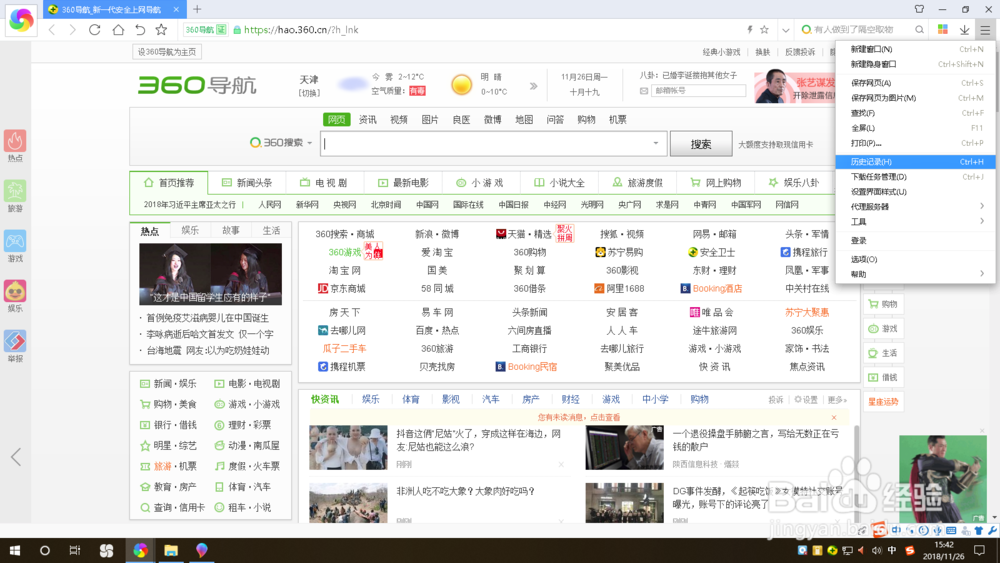Open address bar dropdown arrow
Screen dimensions: 1000x563
(786, 30)
